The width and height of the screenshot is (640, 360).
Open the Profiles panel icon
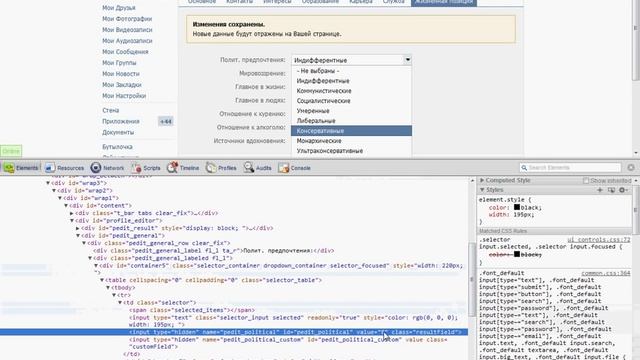click(x=211, y=167)
